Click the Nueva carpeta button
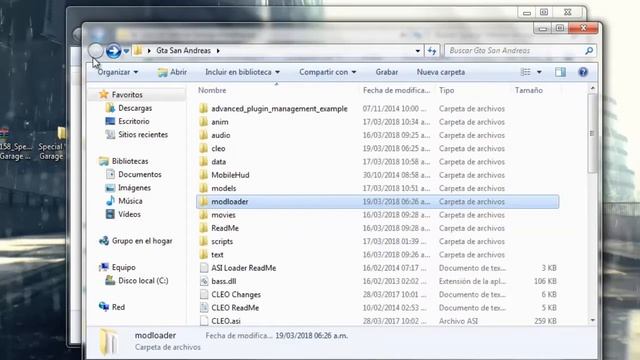Screen dimensions: 640x360 coord(440,72)
